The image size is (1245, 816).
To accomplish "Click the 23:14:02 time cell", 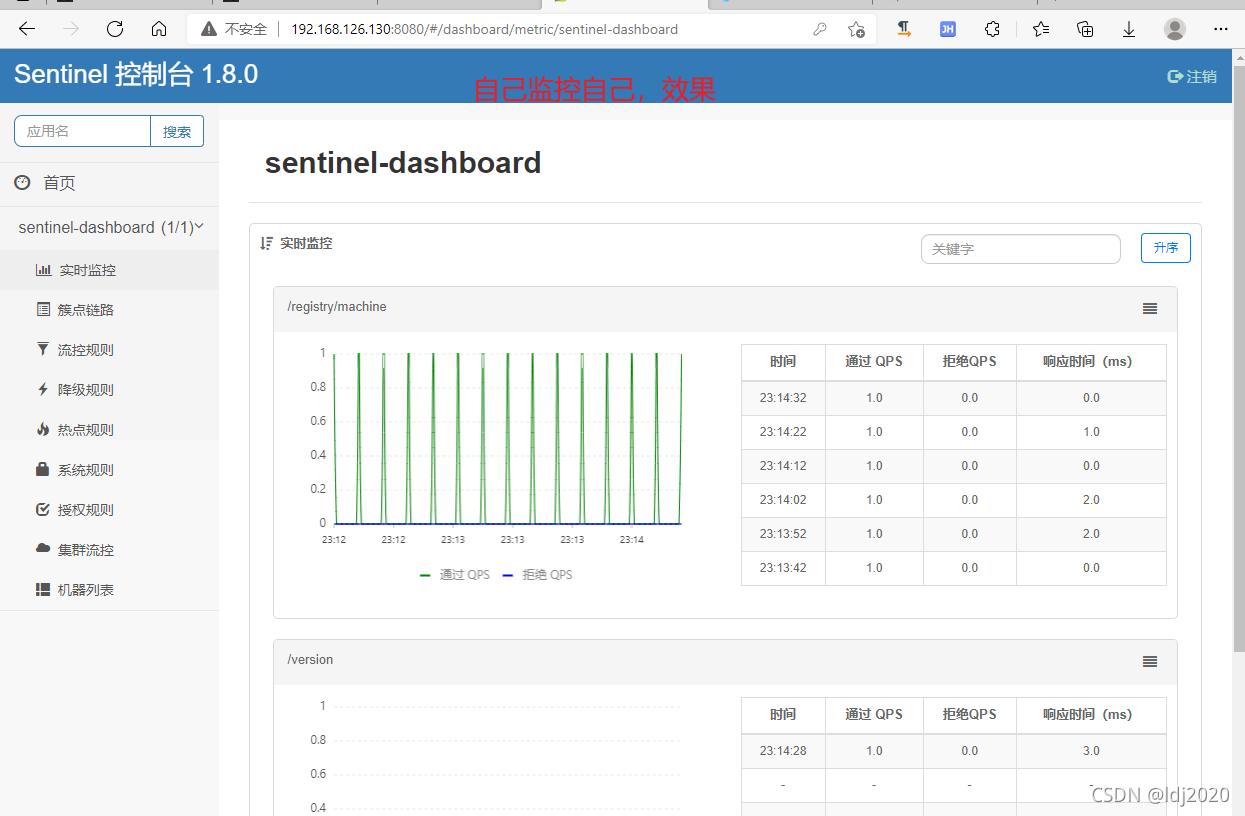I will (783, 500).
